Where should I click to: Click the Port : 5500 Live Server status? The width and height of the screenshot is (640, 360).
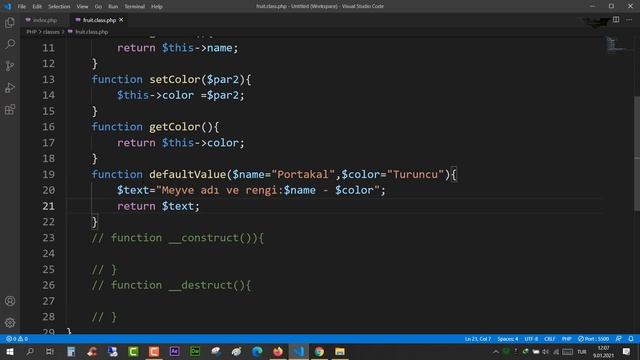593,339
